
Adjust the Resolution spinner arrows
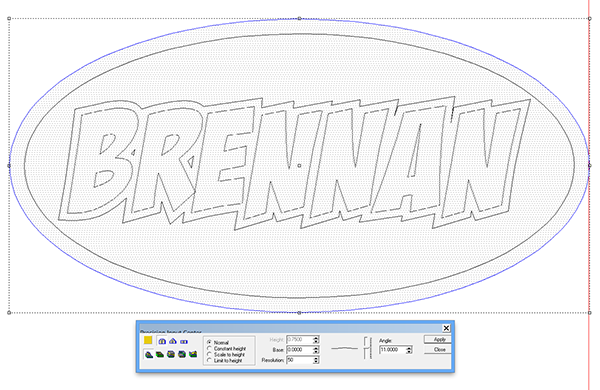point(316,360)
